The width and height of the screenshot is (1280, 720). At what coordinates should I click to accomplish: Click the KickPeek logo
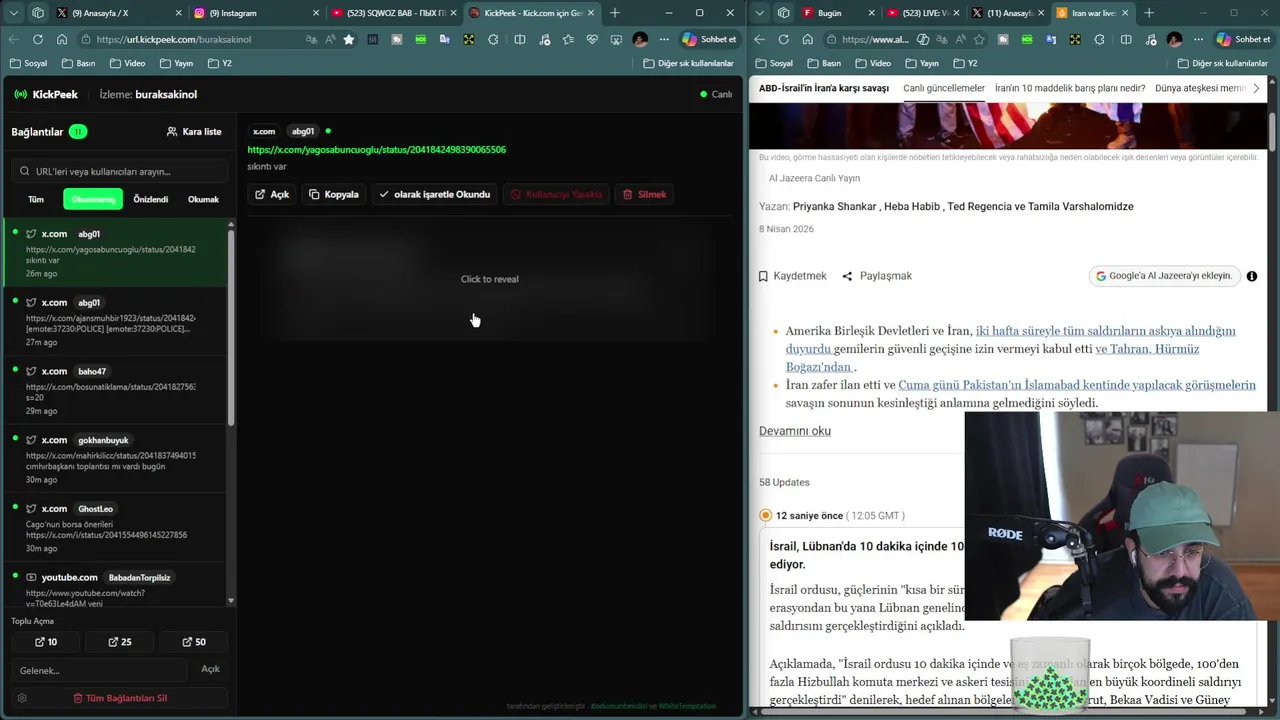45,94
